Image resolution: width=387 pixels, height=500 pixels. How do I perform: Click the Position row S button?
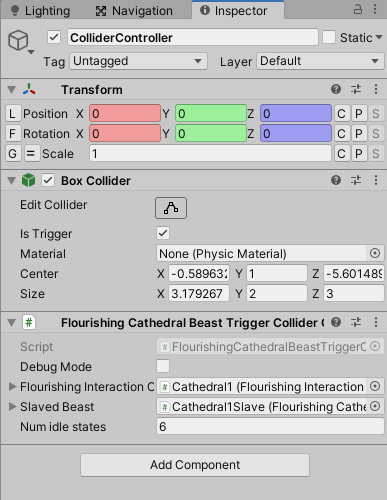click(376, 114)
